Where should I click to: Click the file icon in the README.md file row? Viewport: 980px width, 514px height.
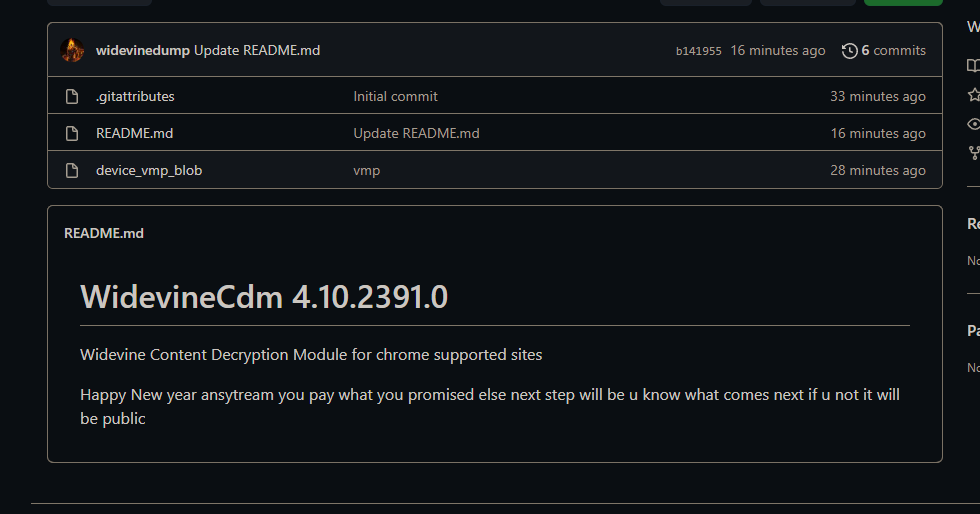(x=72, y=134)
